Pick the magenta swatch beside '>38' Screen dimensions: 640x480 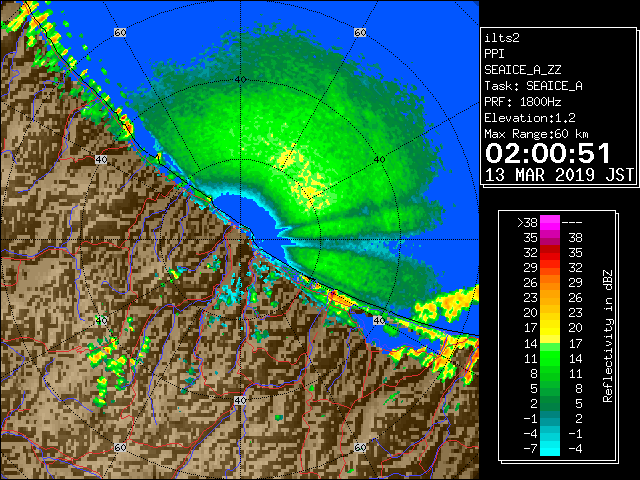(550, 222)
